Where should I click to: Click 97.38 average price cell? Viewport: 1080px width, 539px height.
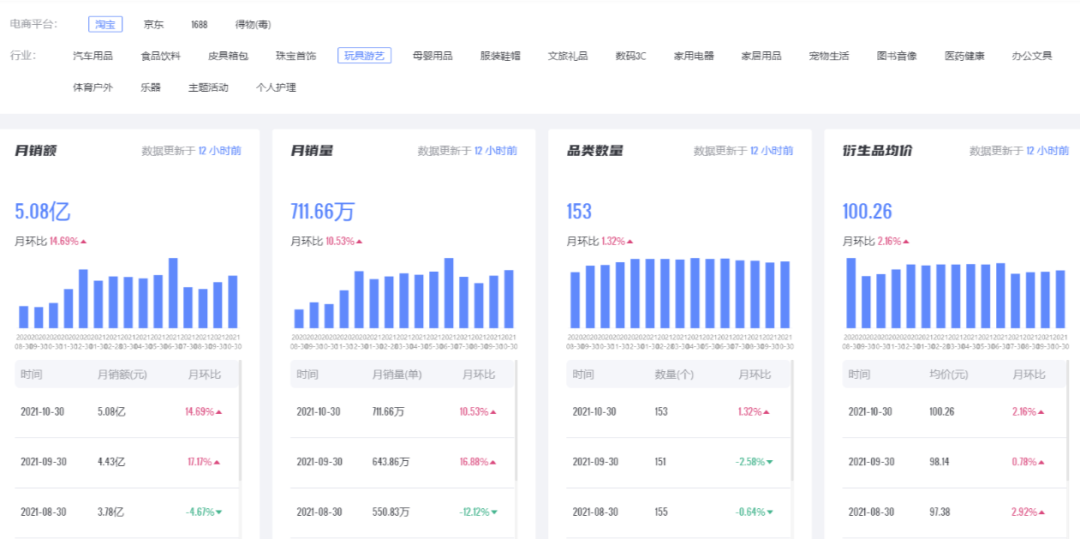pos(939,512)
